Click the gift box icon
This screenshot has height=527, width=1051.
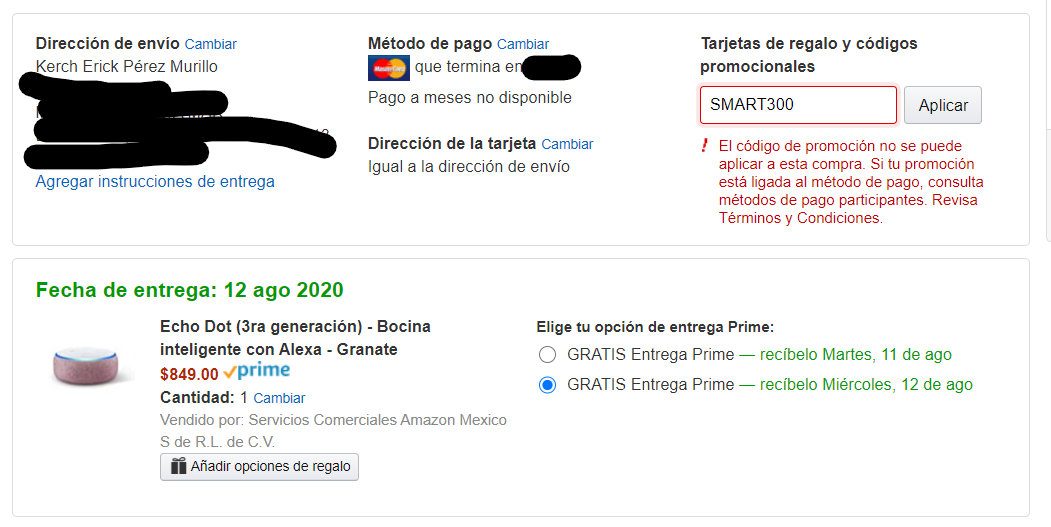(x=179, y=467)
